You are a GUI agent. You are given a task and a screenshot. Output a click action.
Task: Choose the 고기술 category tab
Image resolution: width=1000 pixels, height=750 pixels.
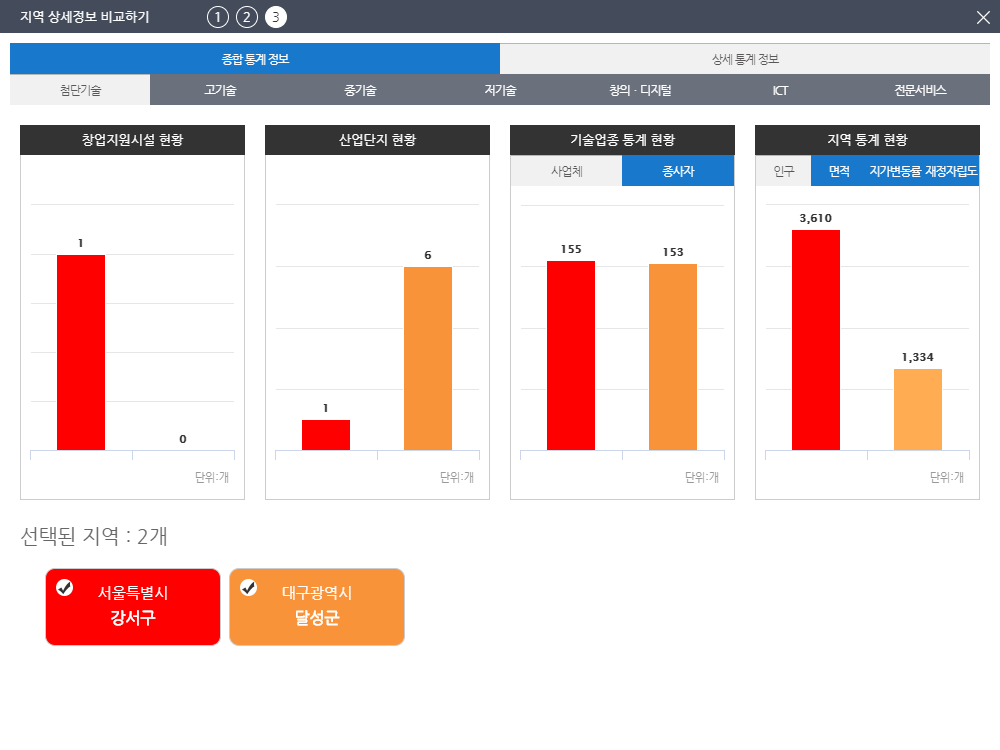coord(220,90)
